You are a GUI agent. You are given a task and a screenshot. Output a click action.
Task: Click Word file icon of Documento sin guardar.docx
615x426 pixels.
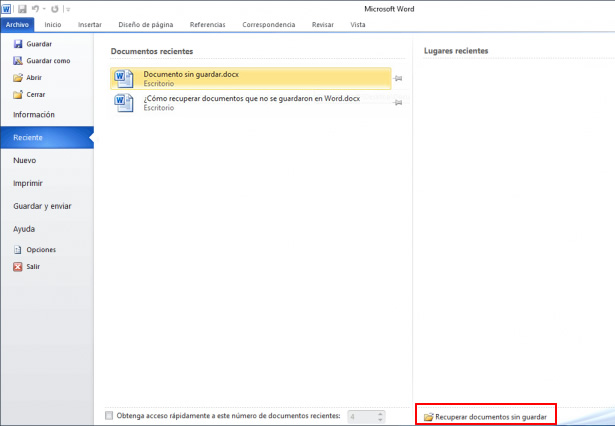click(x=124, y=78)
